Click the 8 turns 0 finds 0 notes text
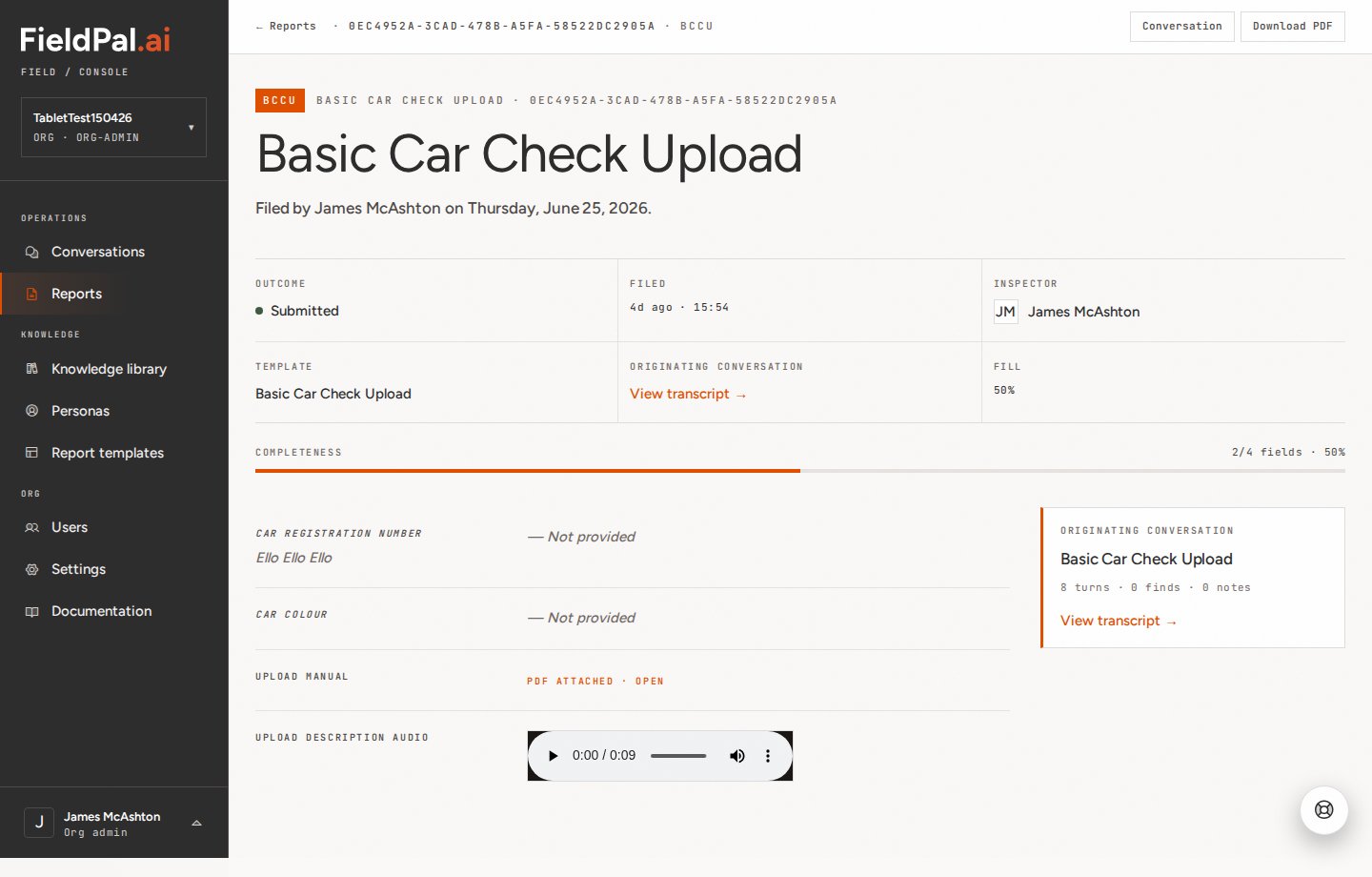The width and height of the screenshot is (1372, 877). click(1156, 587)
